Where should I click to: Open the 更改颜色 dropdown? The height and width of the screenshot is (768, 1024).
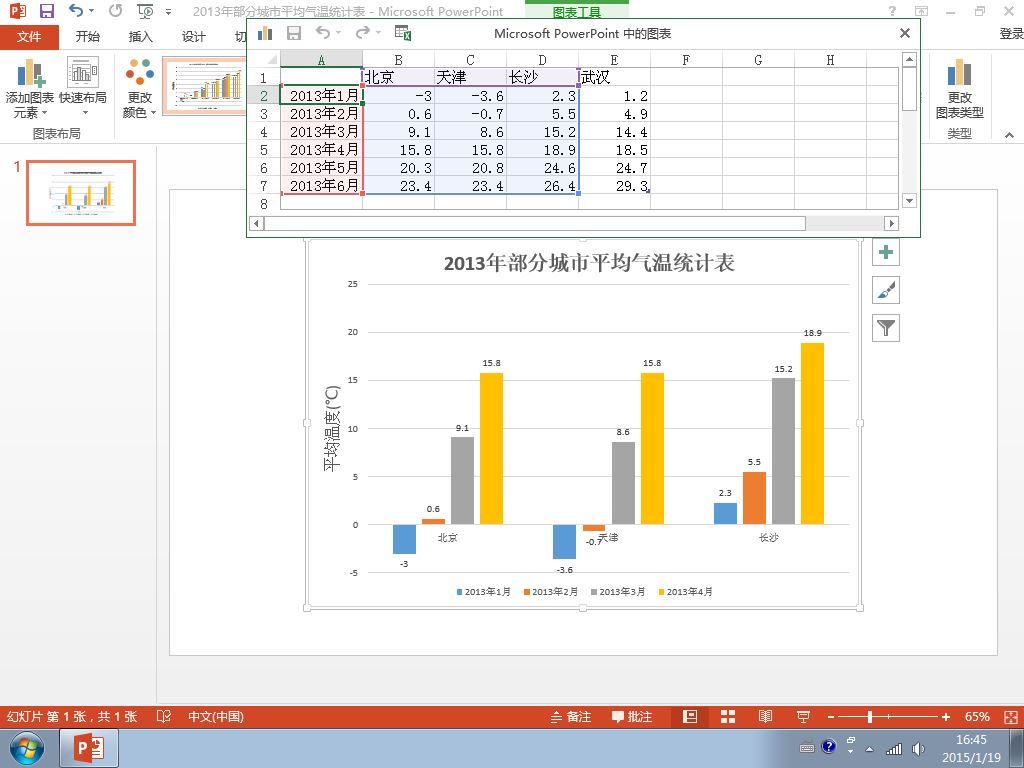(x=140, y=89)
